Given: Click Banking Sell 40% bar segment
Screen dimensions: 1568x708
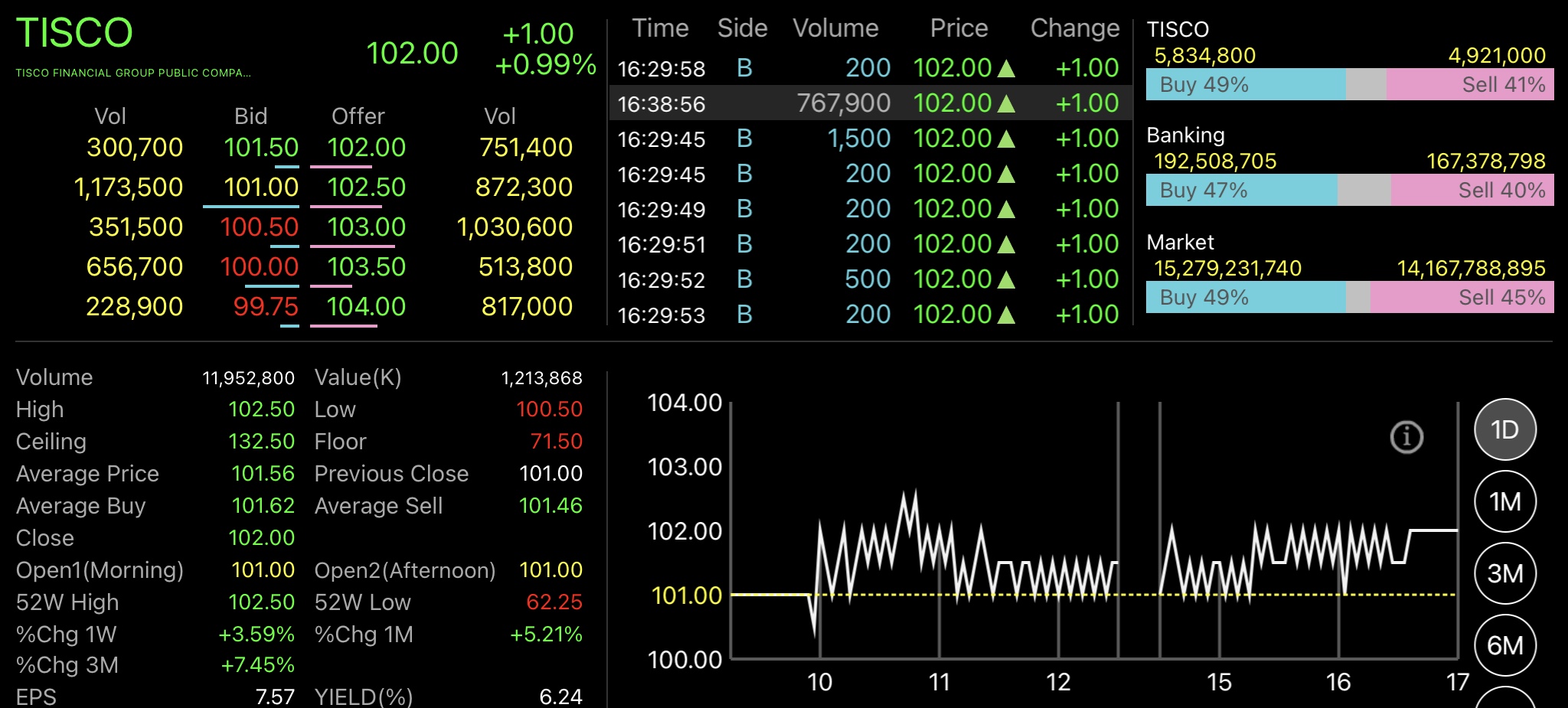Looking at the screenshot, I should point(1472,190).
